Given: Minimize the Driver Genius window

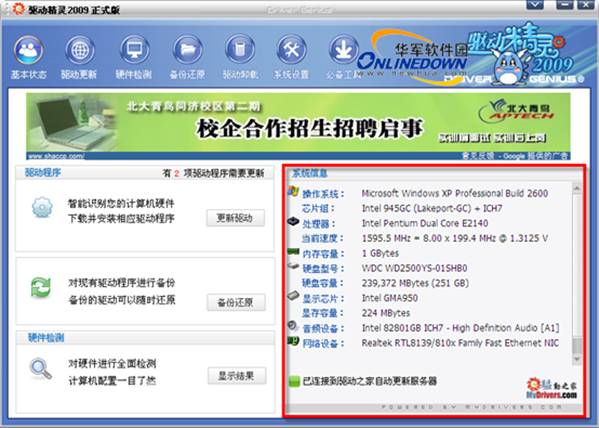Looking at the screenshot, I should pos(565,5).
